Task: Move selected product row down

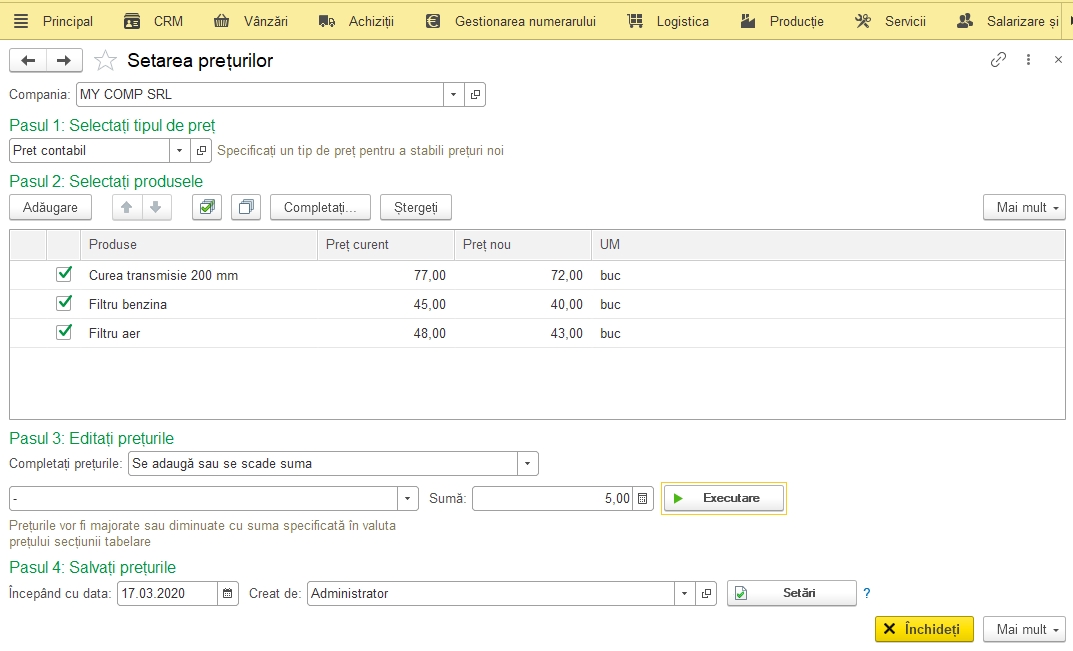Action: pyautogui.click(x=156, y=207)
